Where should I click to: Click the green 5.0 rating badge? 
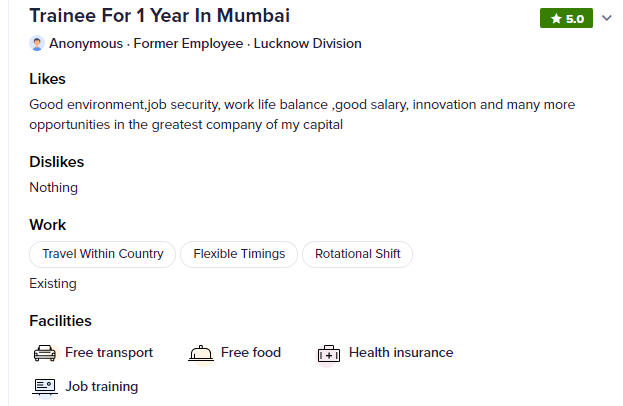(x=566, y=18)
